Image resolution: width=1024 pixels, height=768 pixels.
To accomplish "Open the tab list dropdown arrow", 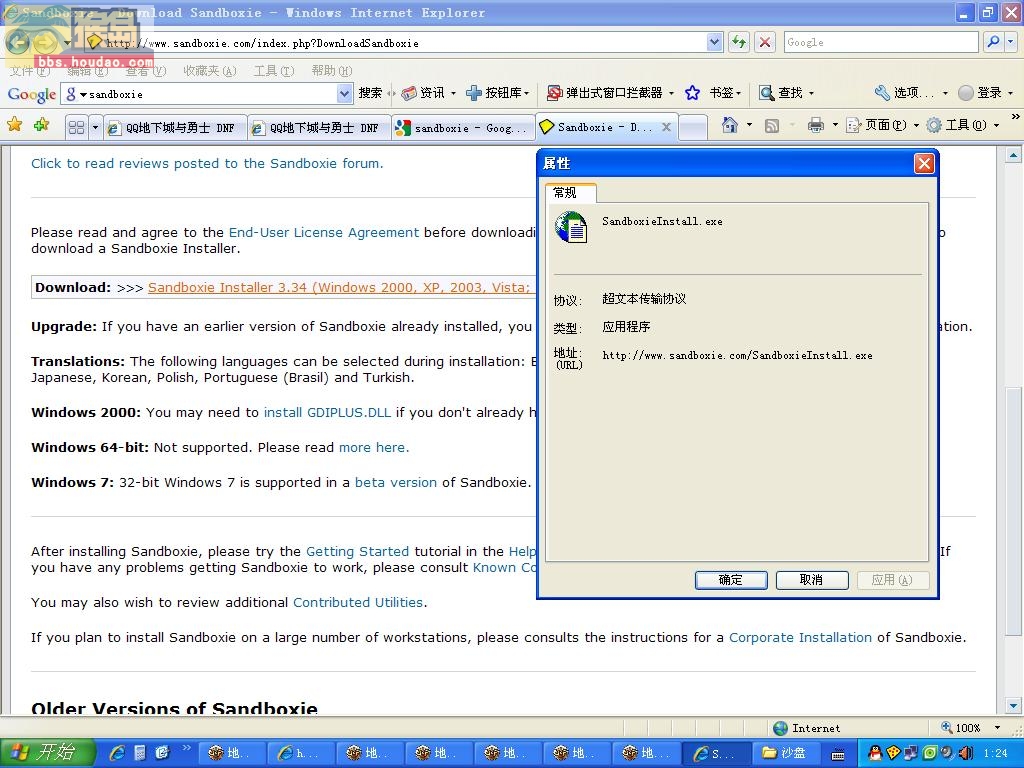I will pos(95,127).
